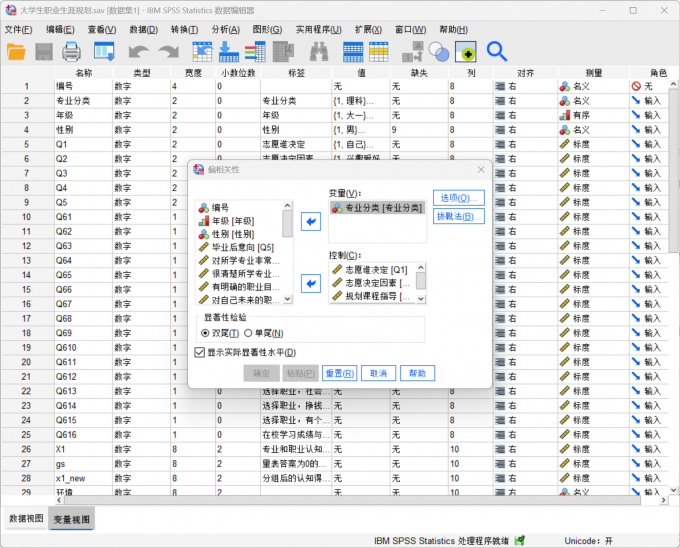Click the row 28 x1_new name cell

click(x=83, y=478)
